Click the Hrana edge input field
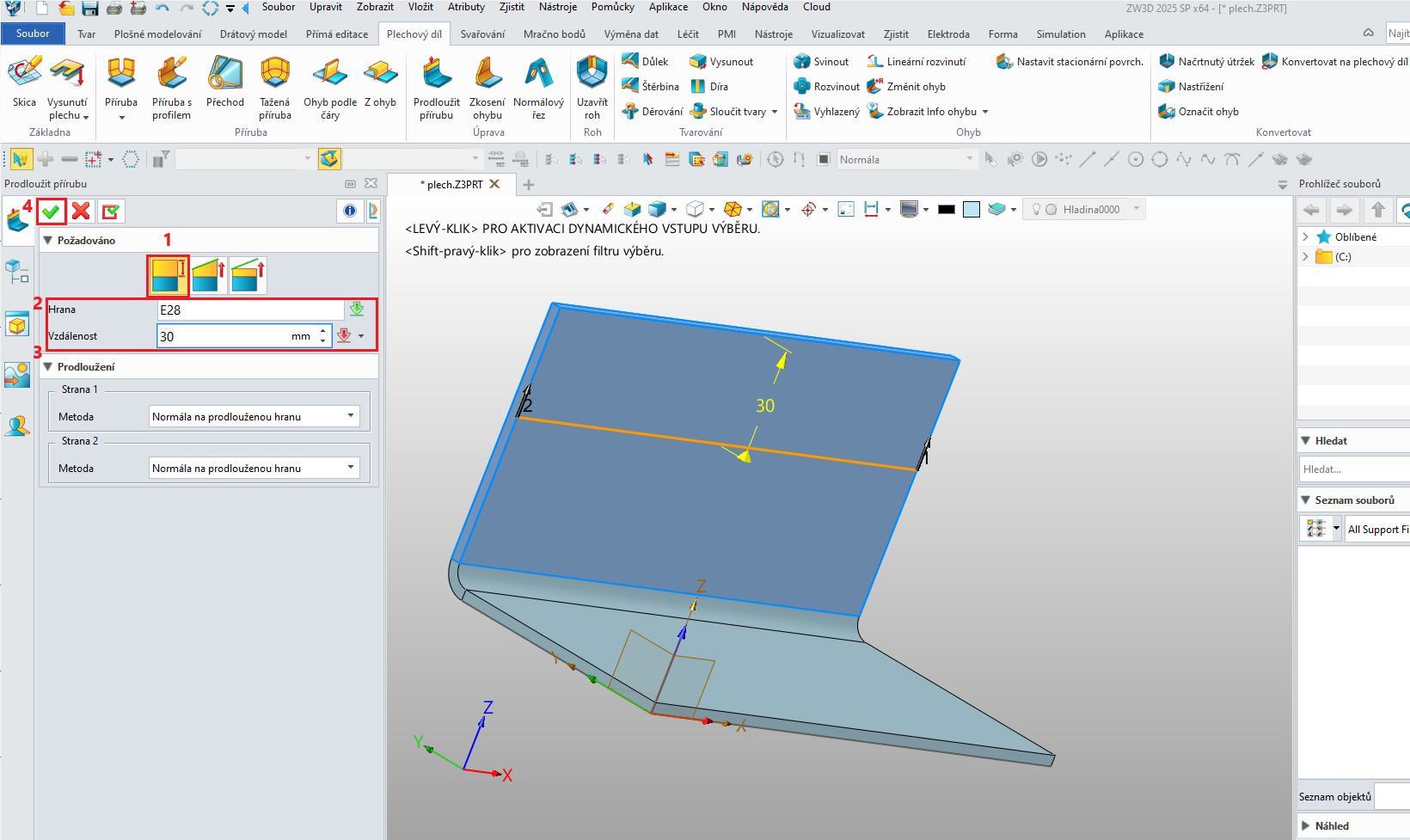Image resolution: width=1410 pixels, height=840 pixels. tap(250, 310)
